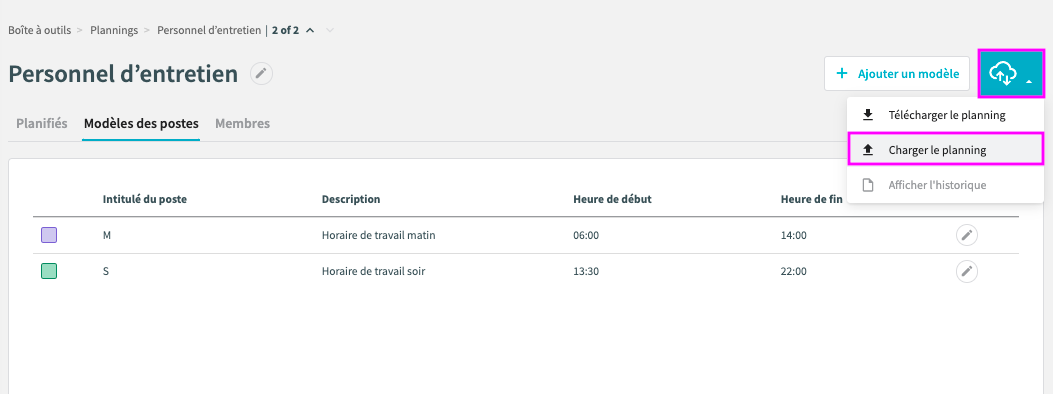Select Afficher l'historique menu option
Screen dimensions: 1053x394
coord(946,185)
